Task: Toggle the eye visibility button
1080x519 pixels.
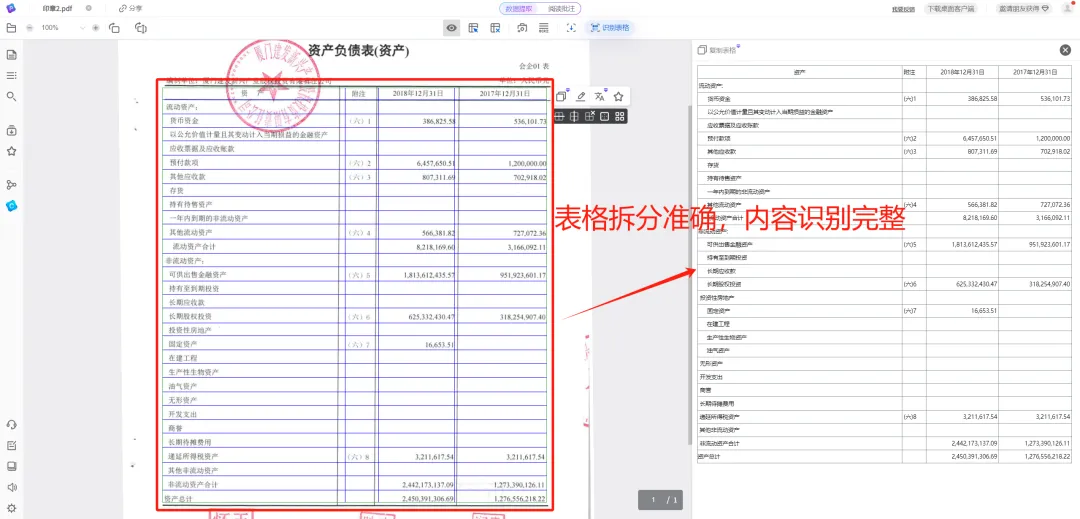Action: click(452, 28)
